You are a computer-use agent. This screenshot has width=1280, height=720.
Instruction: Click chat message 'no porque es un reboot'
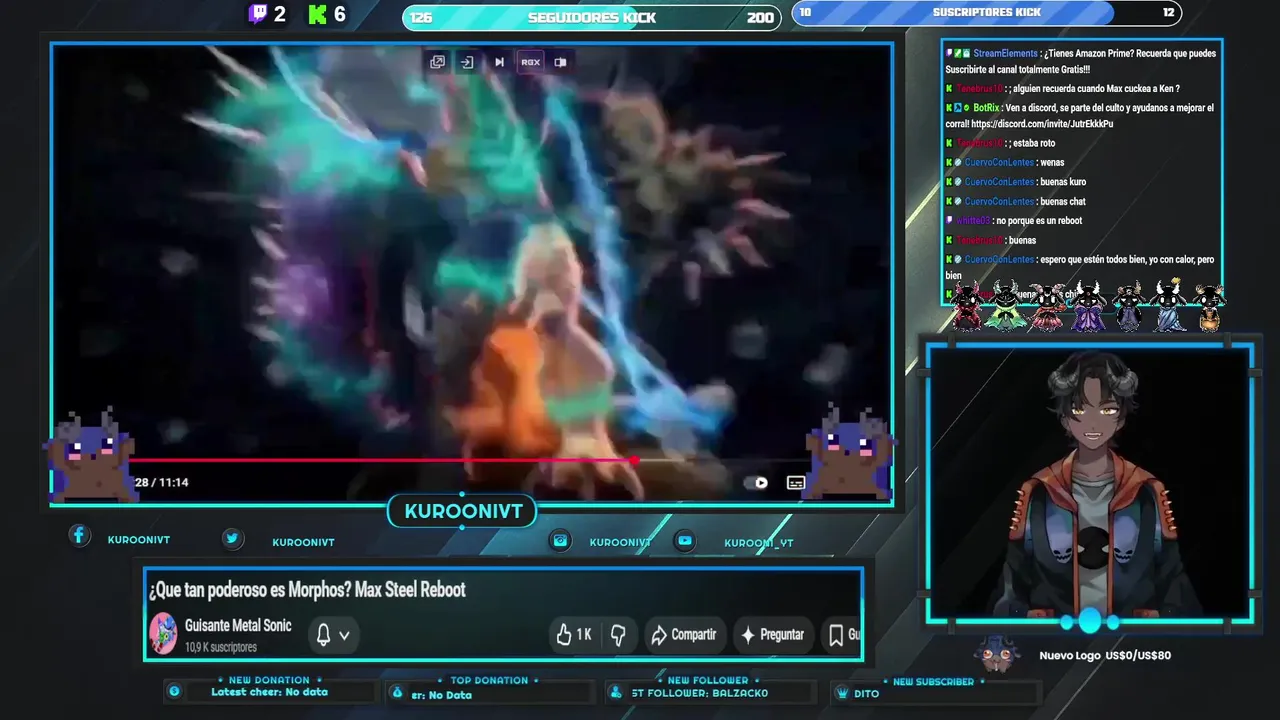[x=1038, y=221]
